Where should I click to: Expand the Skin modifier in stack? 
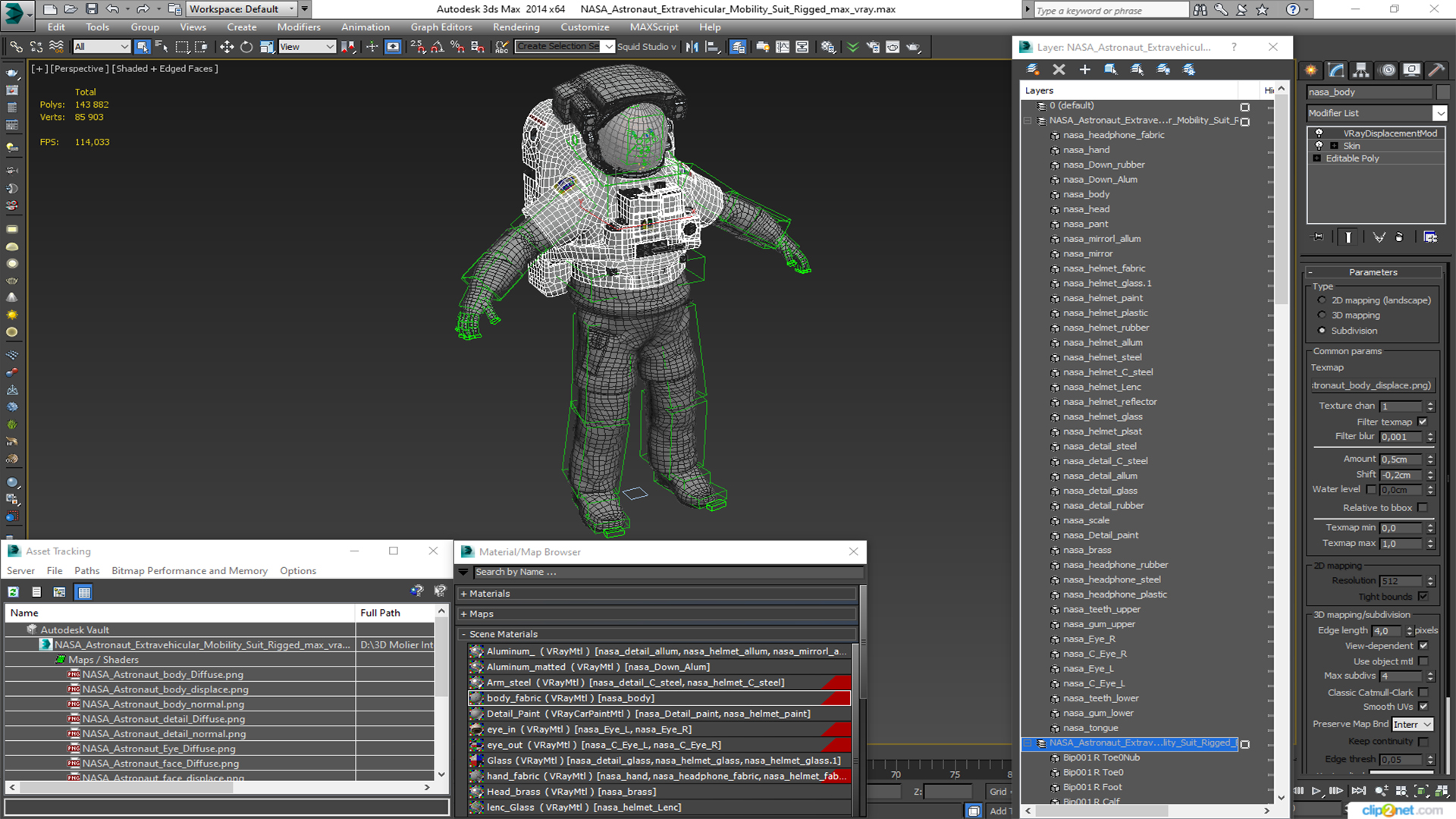click(x=1334, y=146)
